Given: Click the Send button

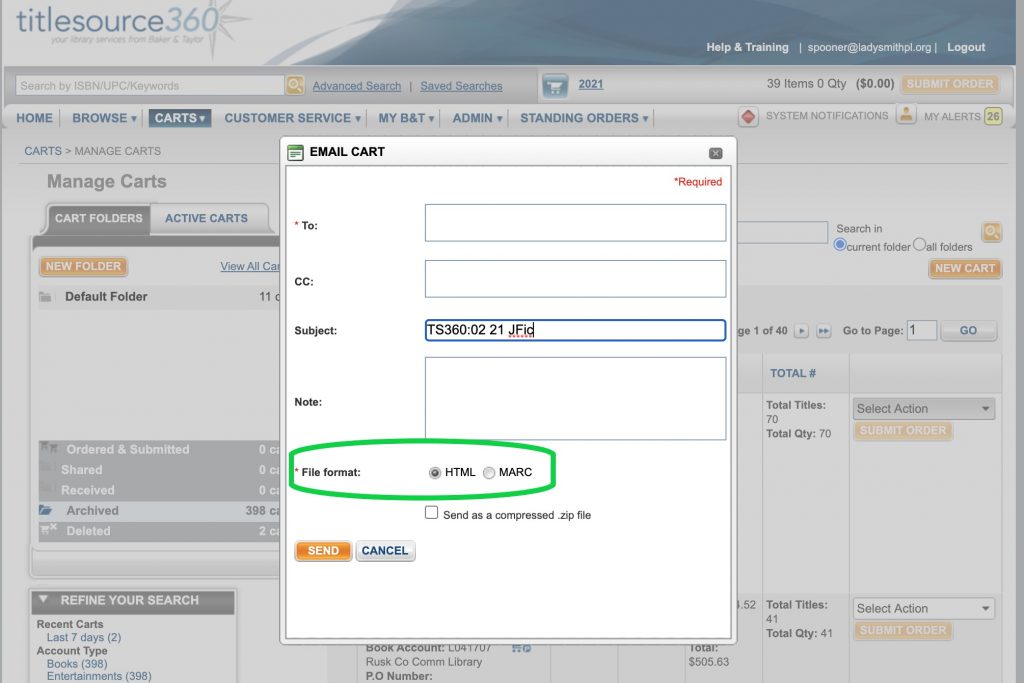Looking at the screenshot, I should coord(323,550).
